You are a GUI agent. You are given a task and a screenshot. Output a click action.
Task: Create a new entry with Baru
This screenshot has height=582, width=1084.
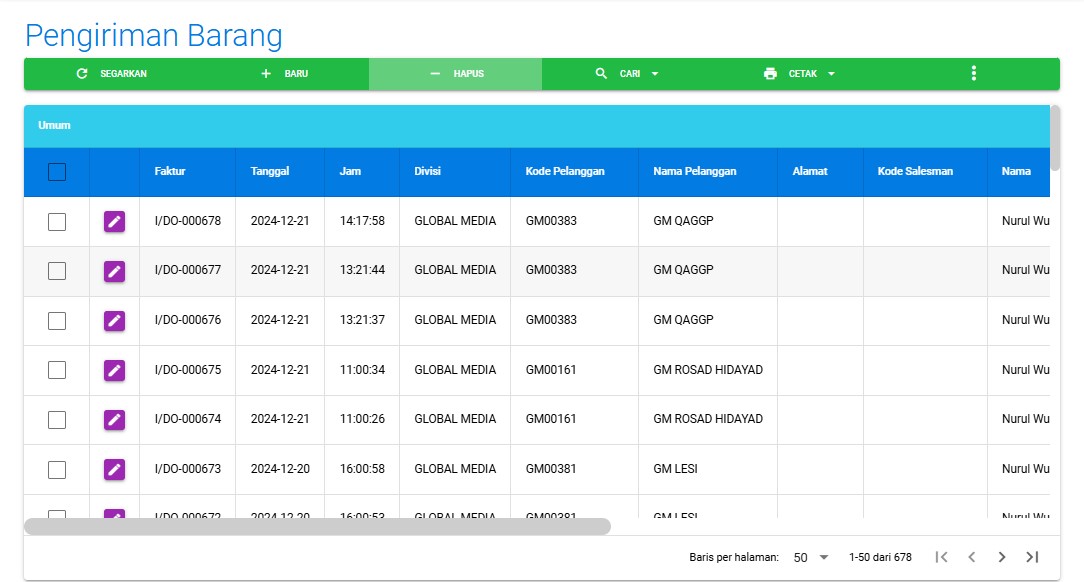(284, 74)
